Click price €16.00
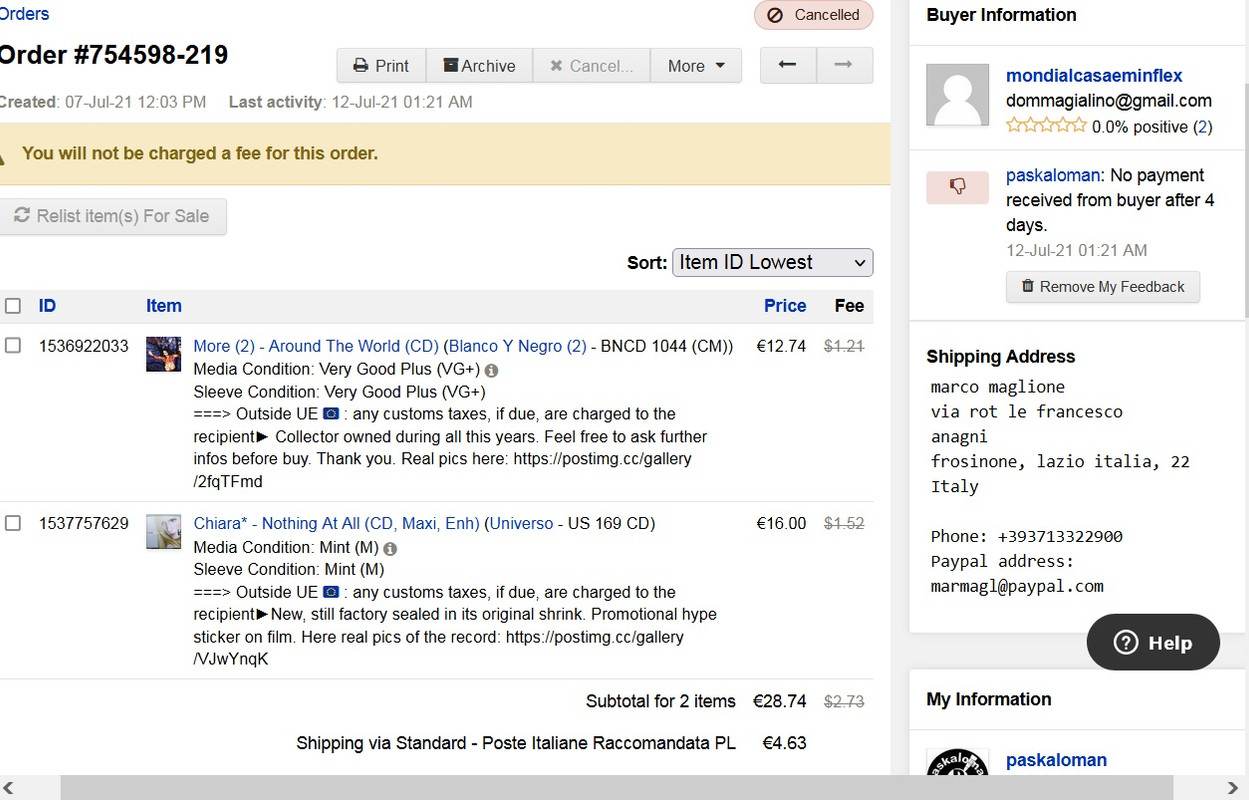Viewport: 1249px width, 800px height. click(x=781, y=523)
